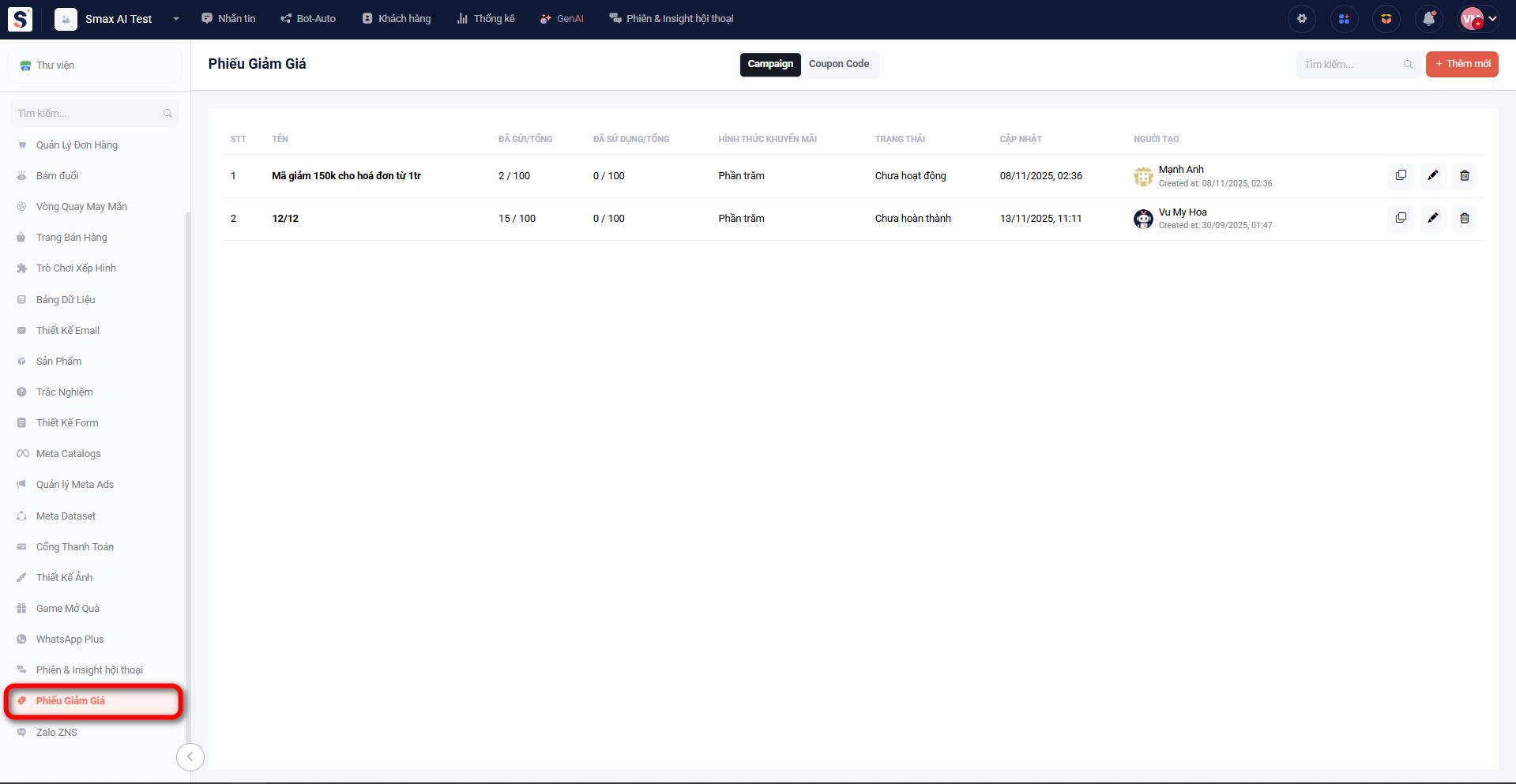Open the notifications bell
The image size is (1516, 784).
tap(1428, 19)
